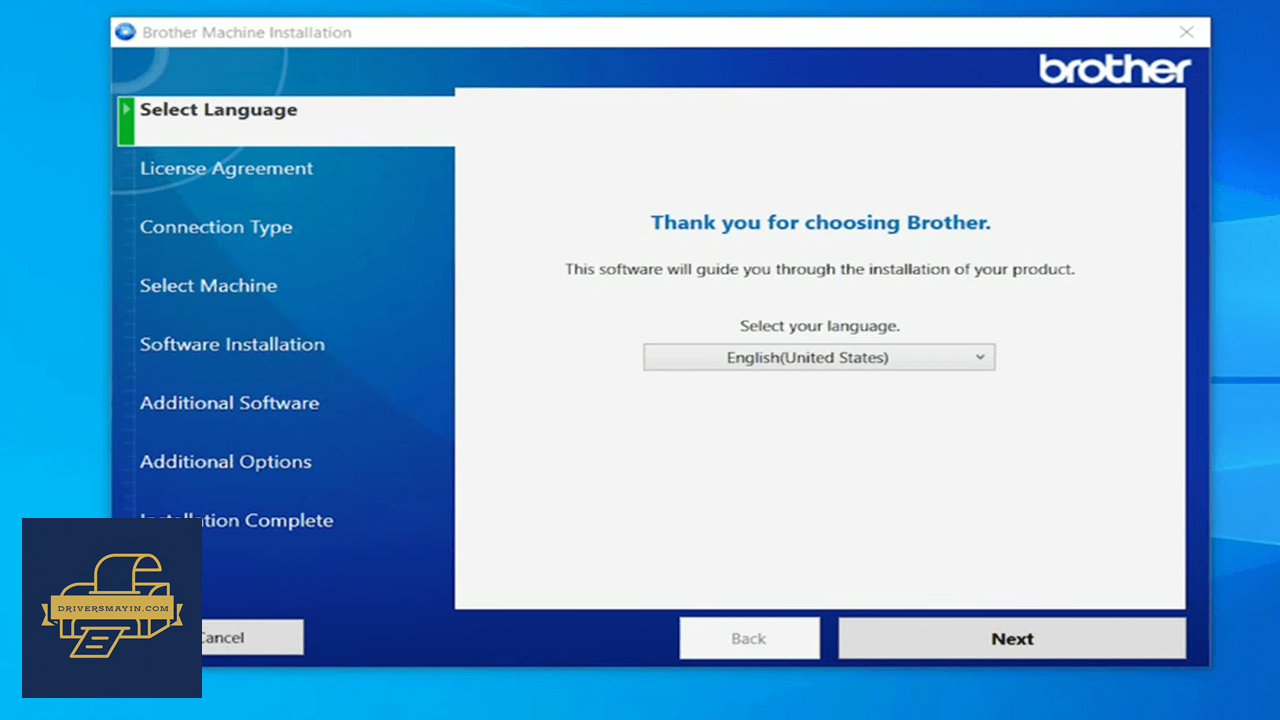
Task: Close the Brother Machine Installation window
Action: (1186, 32)
